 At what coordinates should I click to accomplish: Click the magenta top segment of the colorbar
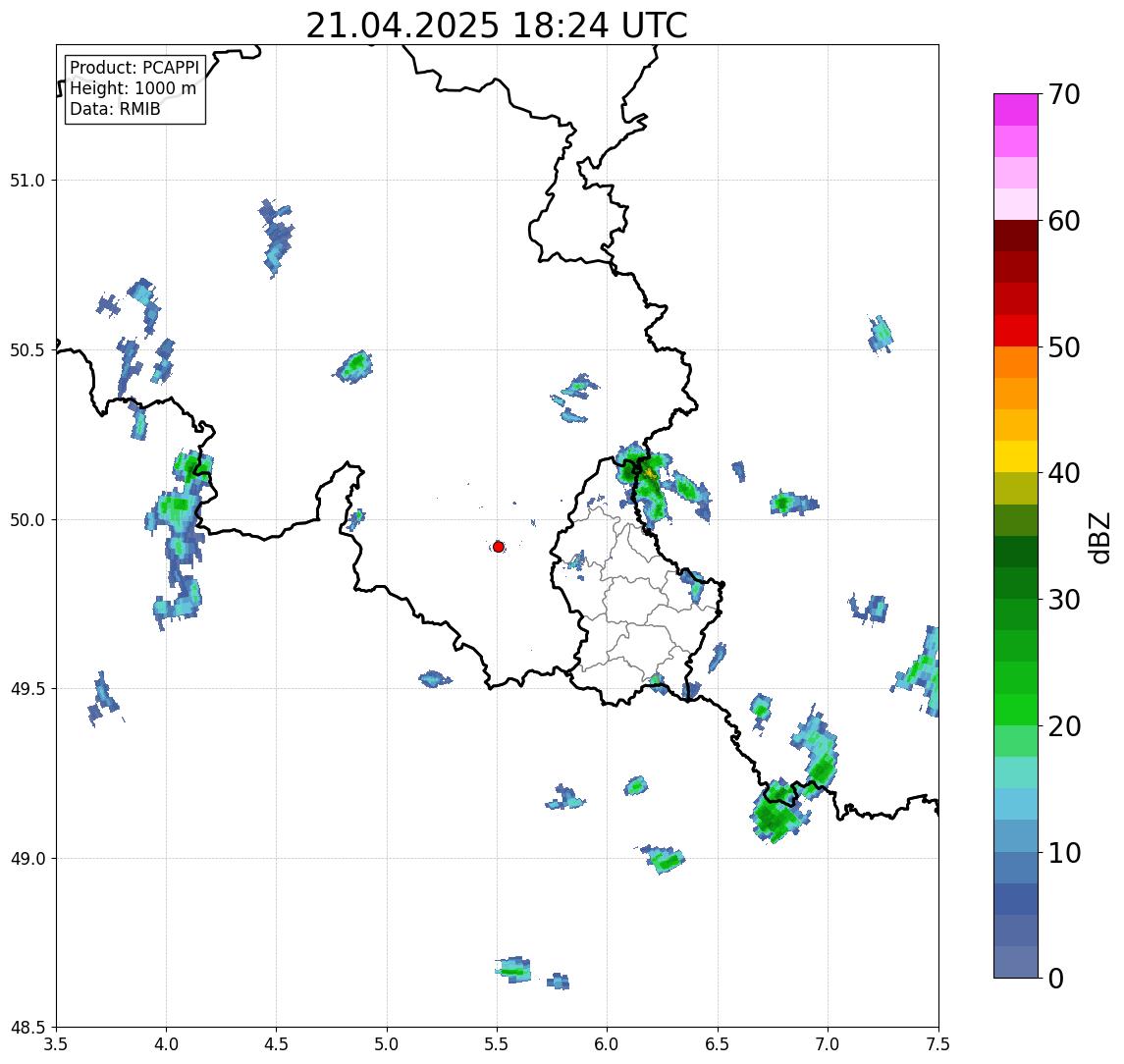tap(1016, 110)
